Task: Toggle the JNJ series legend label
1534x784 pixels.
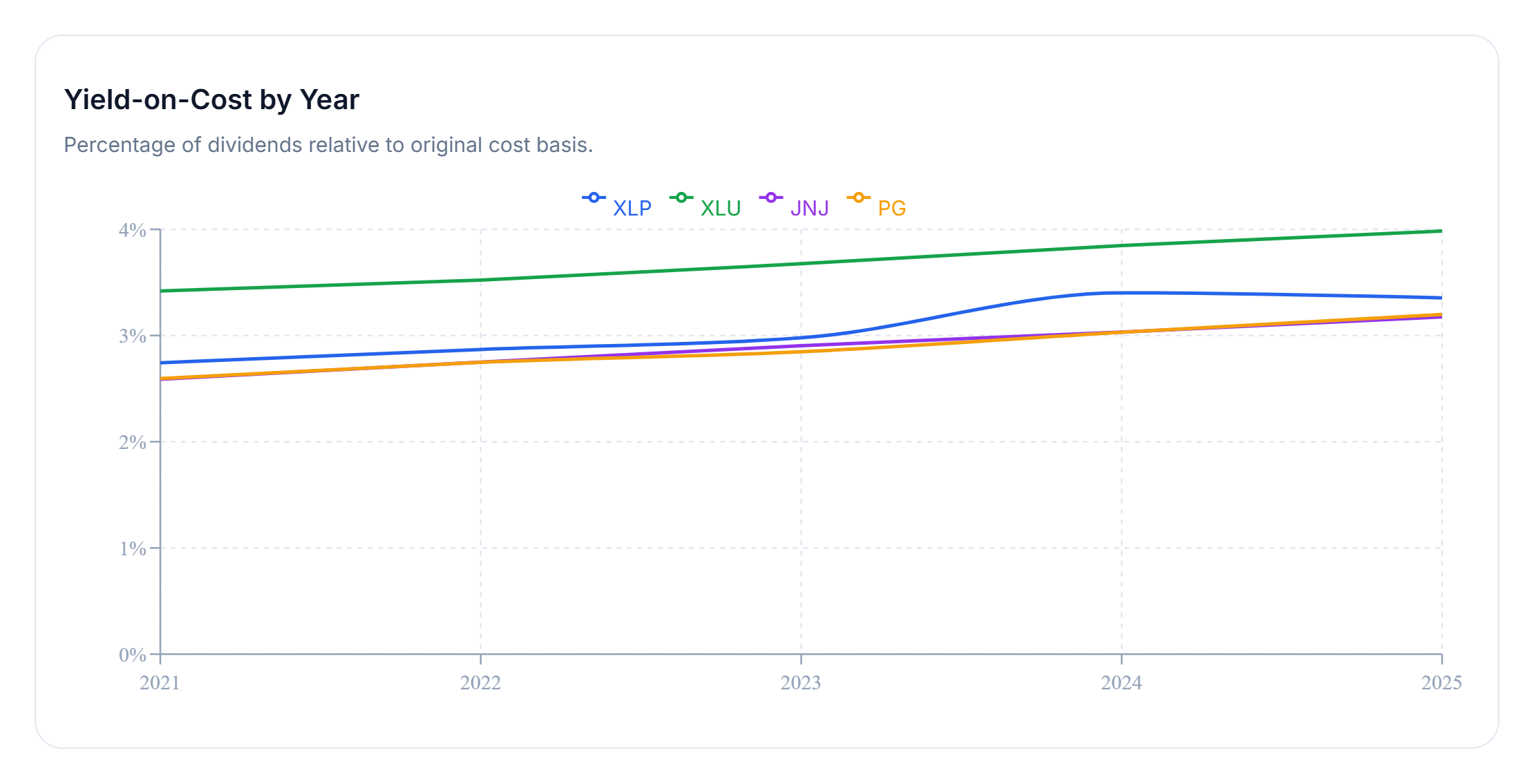Action: click(809, 208)
